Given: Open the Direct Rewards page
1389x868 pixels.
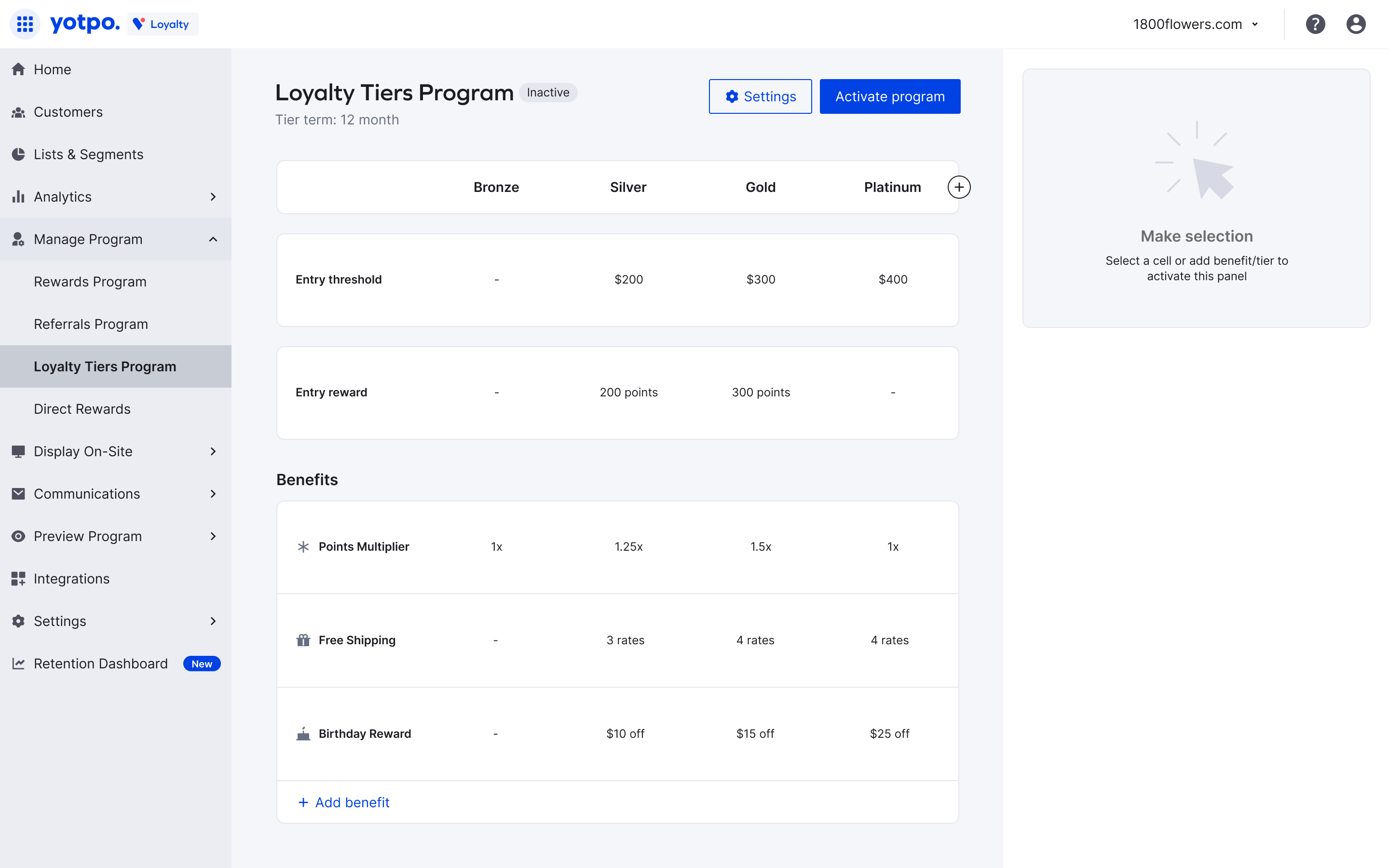Looking at the screenshot, I should [x=82, y=409].
